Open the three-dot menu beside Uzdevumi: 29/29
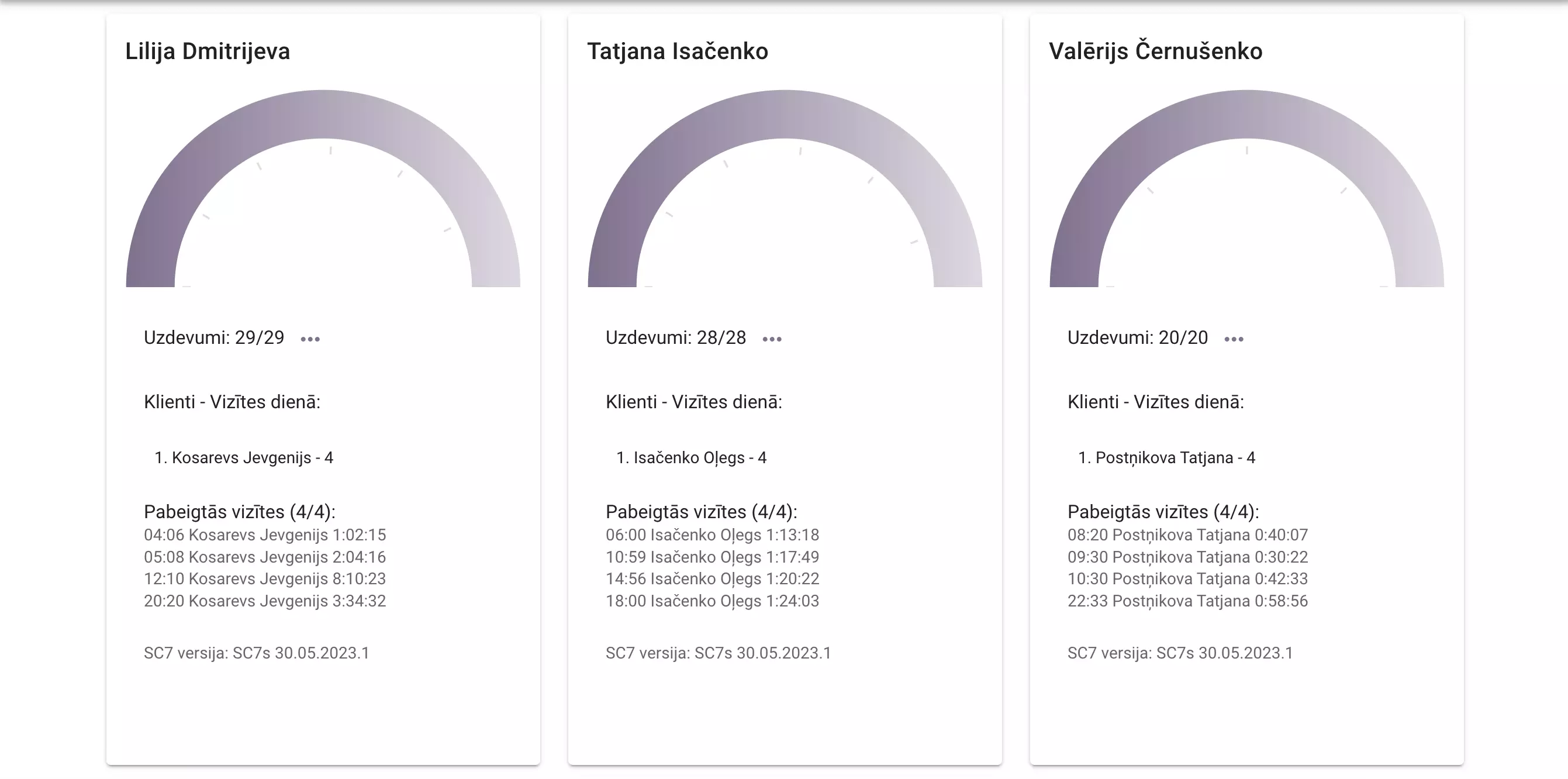The width and height of the screenshot is (1568, 779). point(310,339)
